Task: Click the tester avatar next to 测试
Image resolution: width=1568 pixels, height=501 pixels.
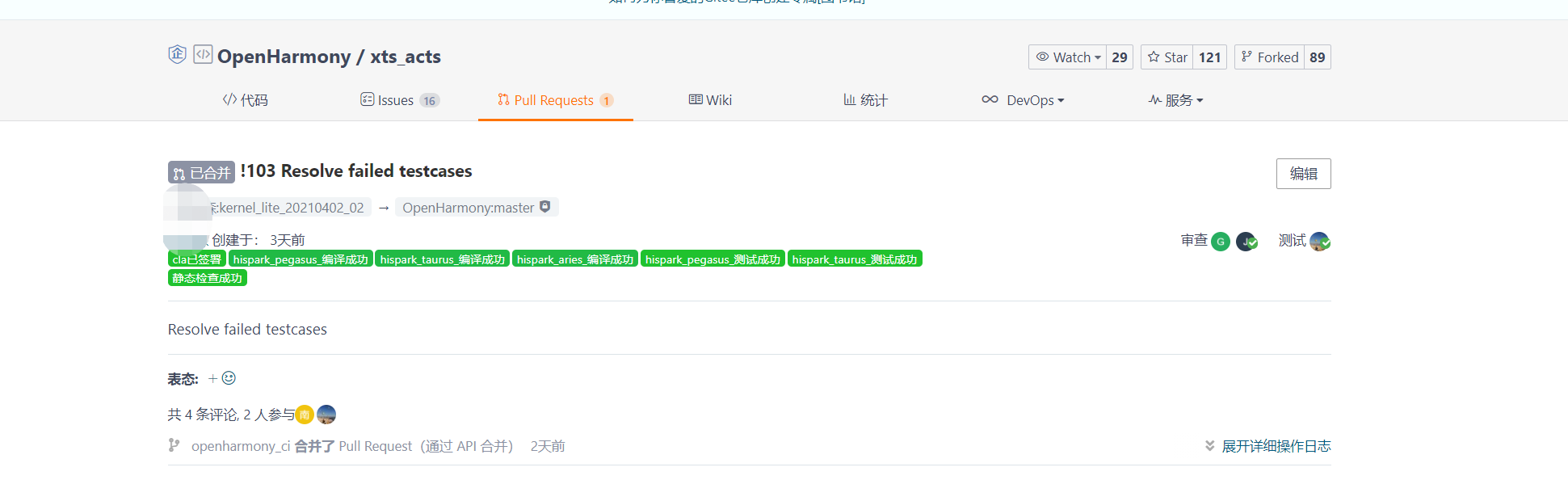Action: [1320, 241]
